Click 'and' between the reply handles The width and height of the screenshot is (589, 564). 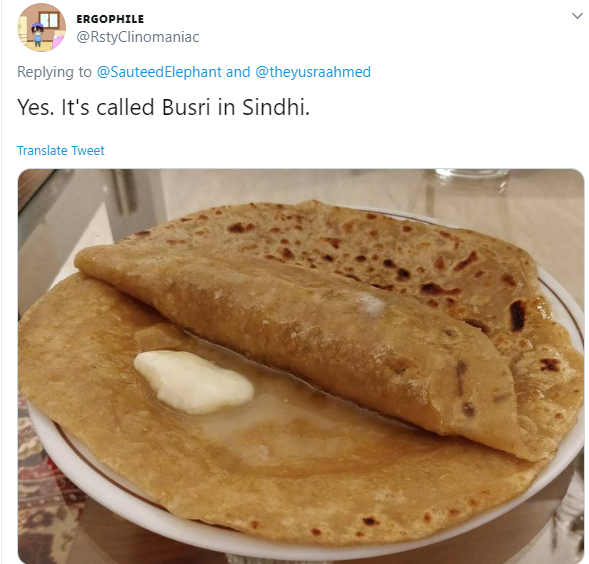pyautogui.click(x=238, y=72)
